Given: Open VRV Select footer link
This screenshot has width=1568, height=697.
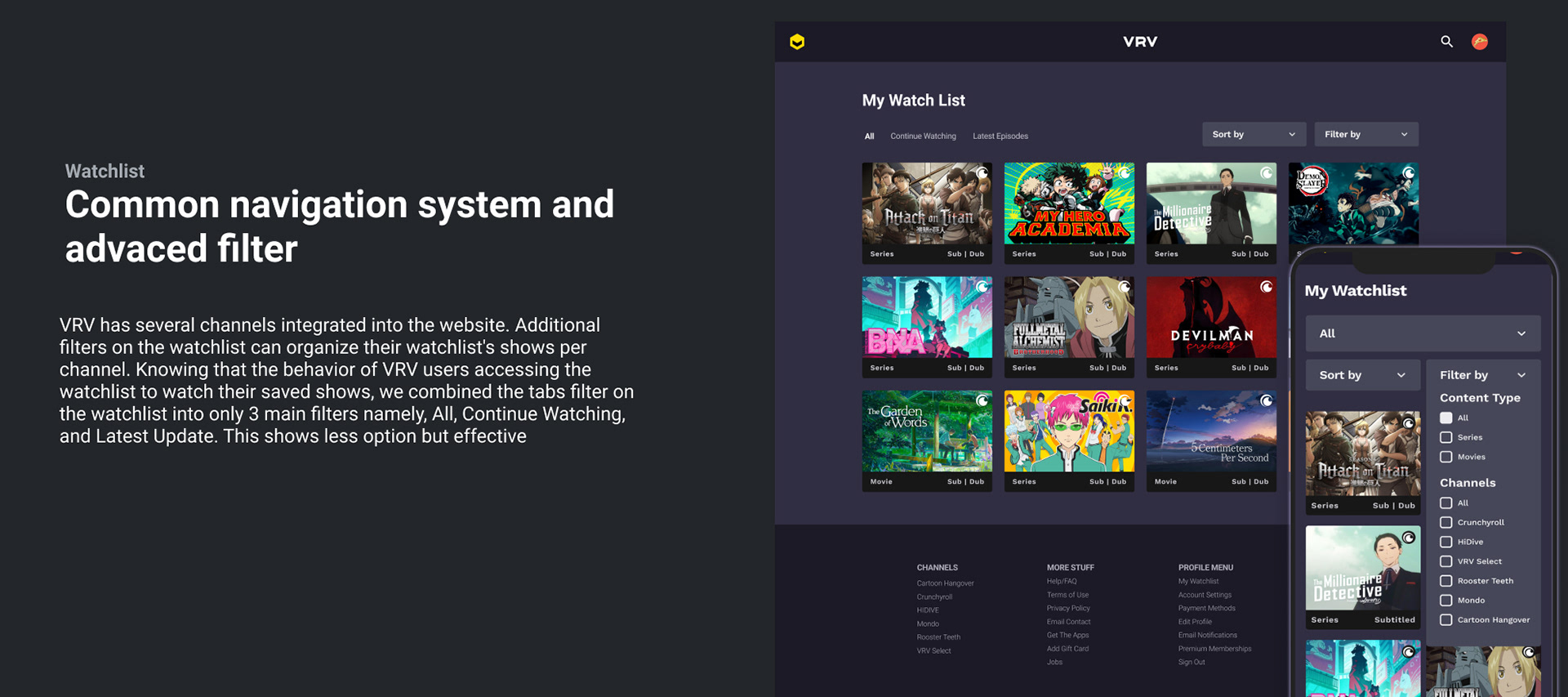Looking at the screenshot, I should [933, 651].
